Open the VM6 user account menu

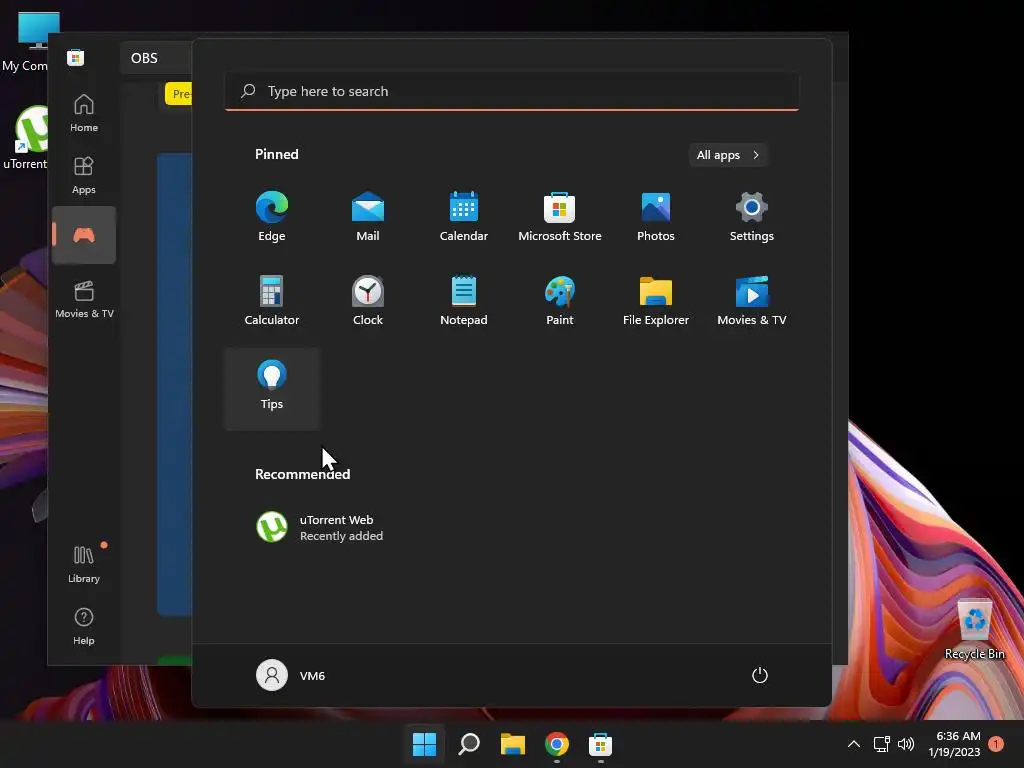point(291,675)
